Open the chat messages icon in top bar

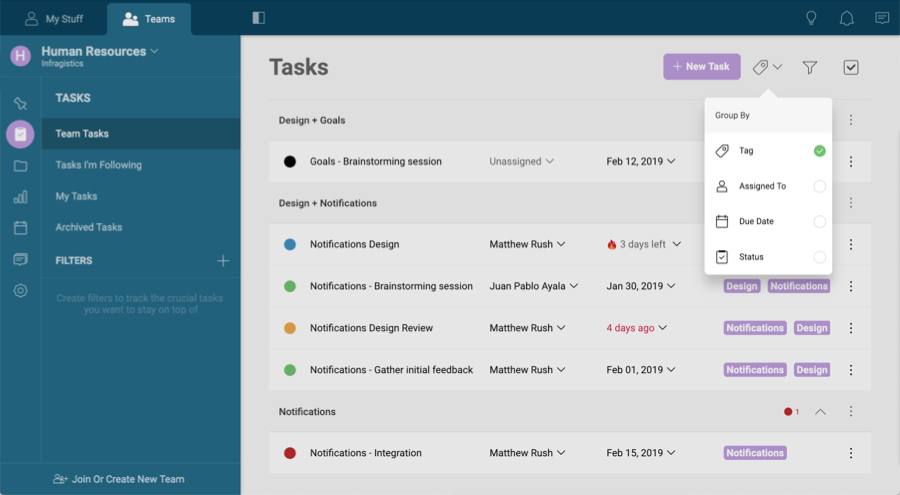(x=882, y=18)
